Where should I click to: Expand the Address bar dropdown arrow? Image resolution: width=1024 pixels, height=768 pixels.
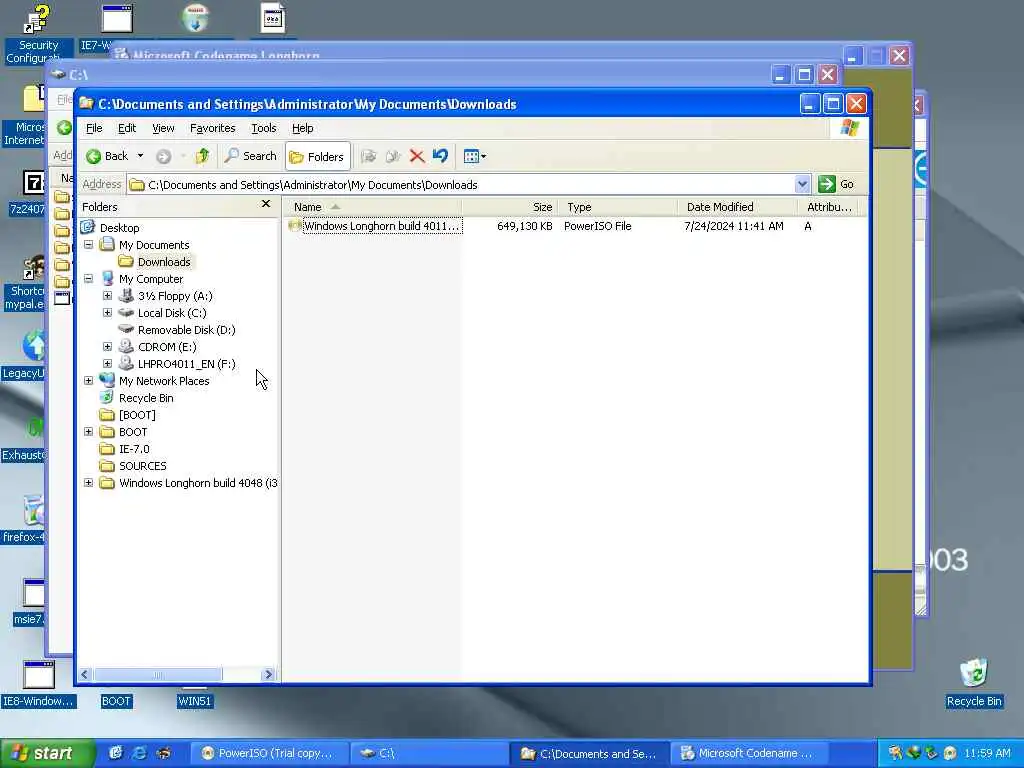tap(803, 185)
